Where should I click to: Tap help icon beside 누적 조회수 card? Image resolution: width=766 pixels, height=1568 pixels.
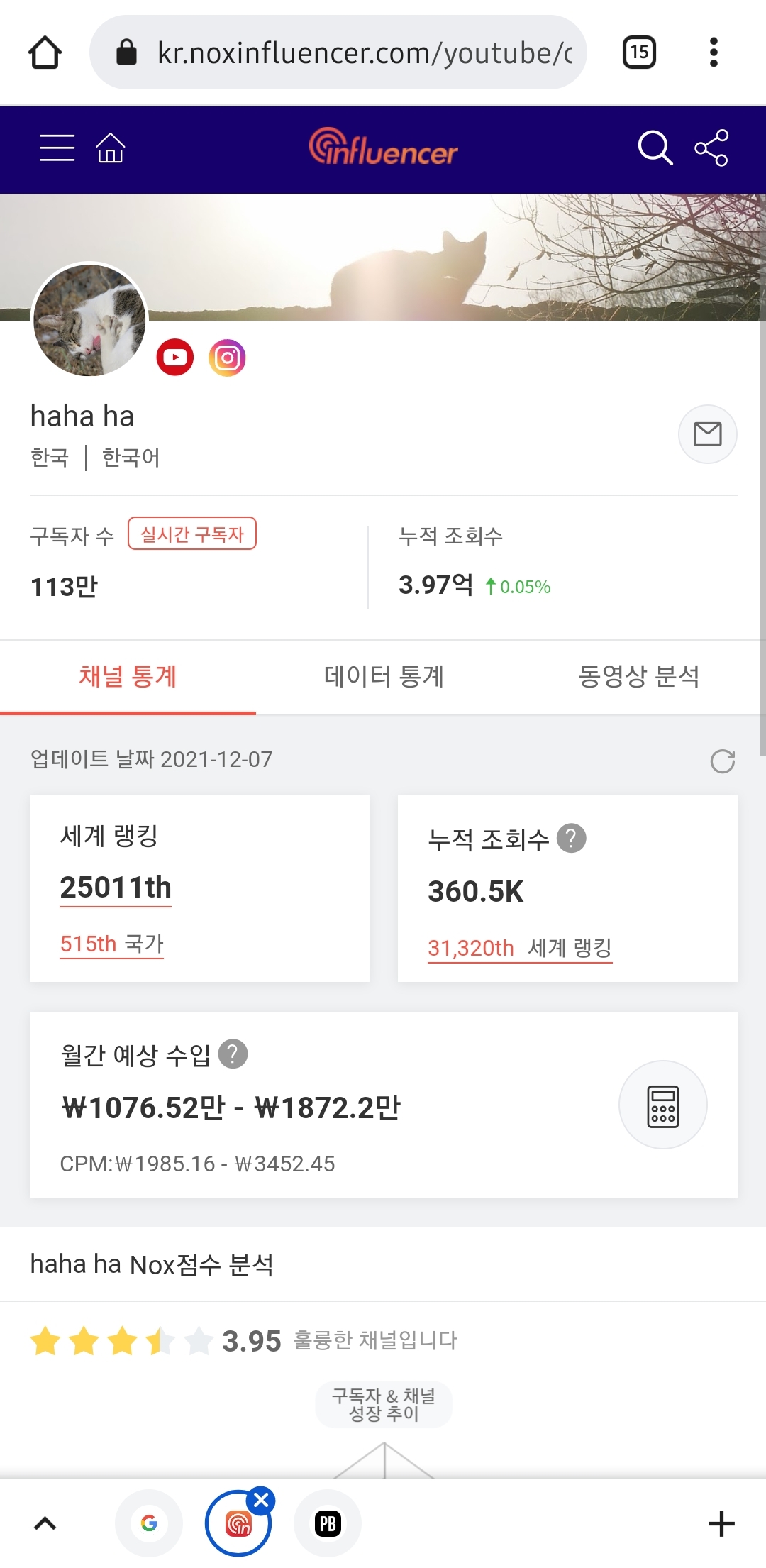pos(572,838)
